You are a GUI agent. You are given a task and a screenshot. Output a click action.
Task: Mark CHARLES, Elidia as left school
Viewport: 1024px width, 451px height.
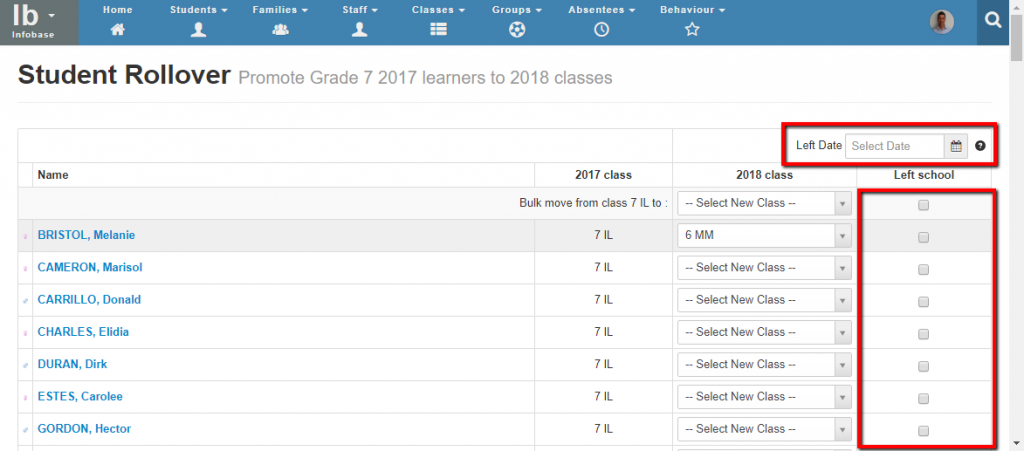pyautogui.click(x=923, y=334)
